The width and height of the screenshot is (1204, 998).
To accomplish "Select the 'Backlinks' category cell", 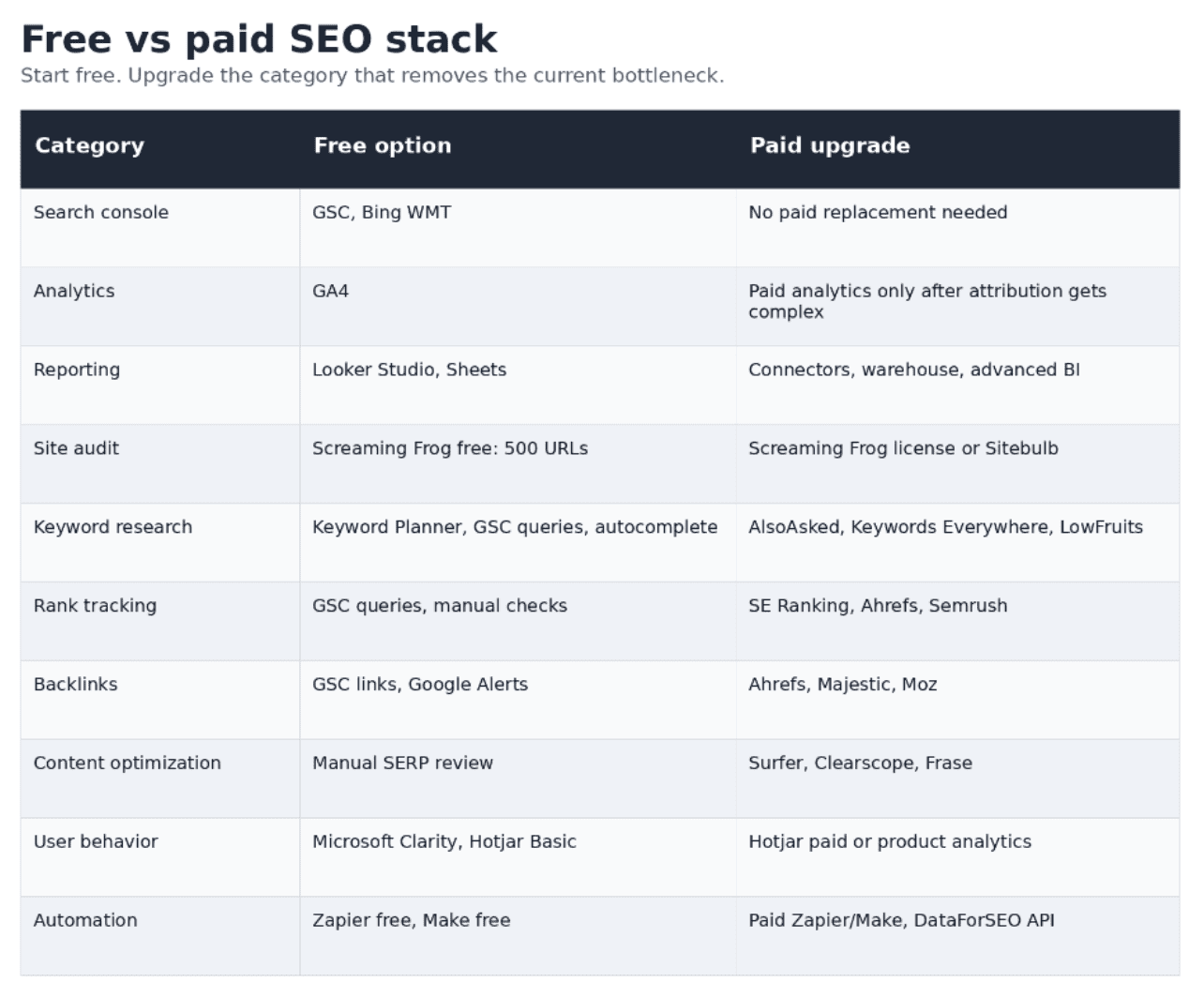I will pyautogui.click(x=160, y=701).
